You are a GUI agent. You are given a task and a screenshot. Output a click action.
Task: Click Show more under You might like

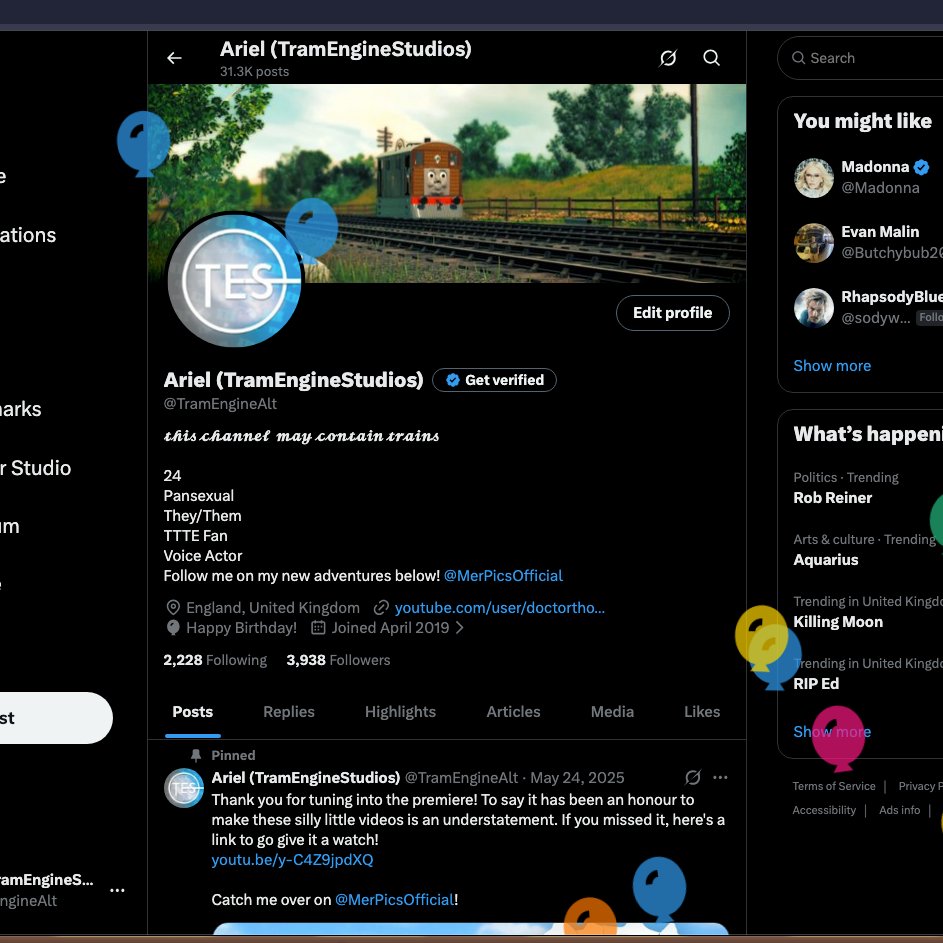click(832, 366)
